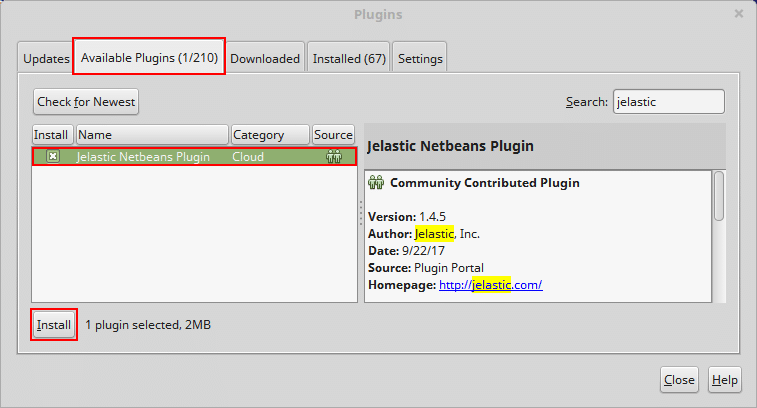Click the Jelastic Netbeans Plugin details heading
This screenshot has height=408, width=757.
450,146
